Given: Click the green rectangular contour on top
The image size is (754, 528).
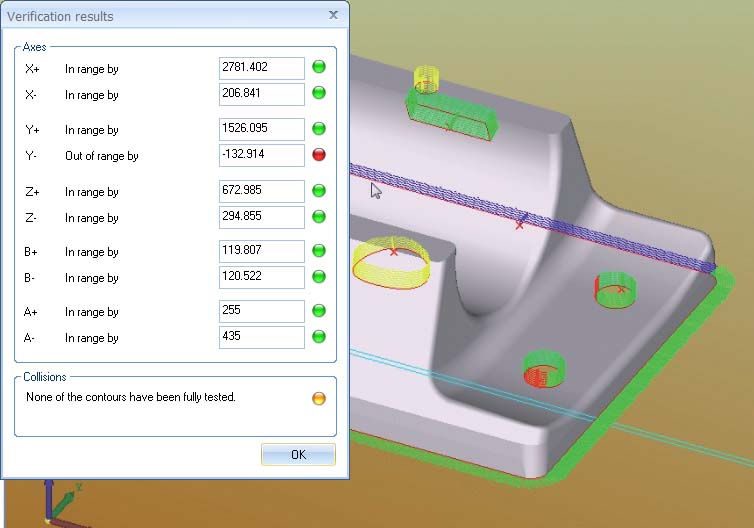Looking at the screenshot, I should [453, 113].
